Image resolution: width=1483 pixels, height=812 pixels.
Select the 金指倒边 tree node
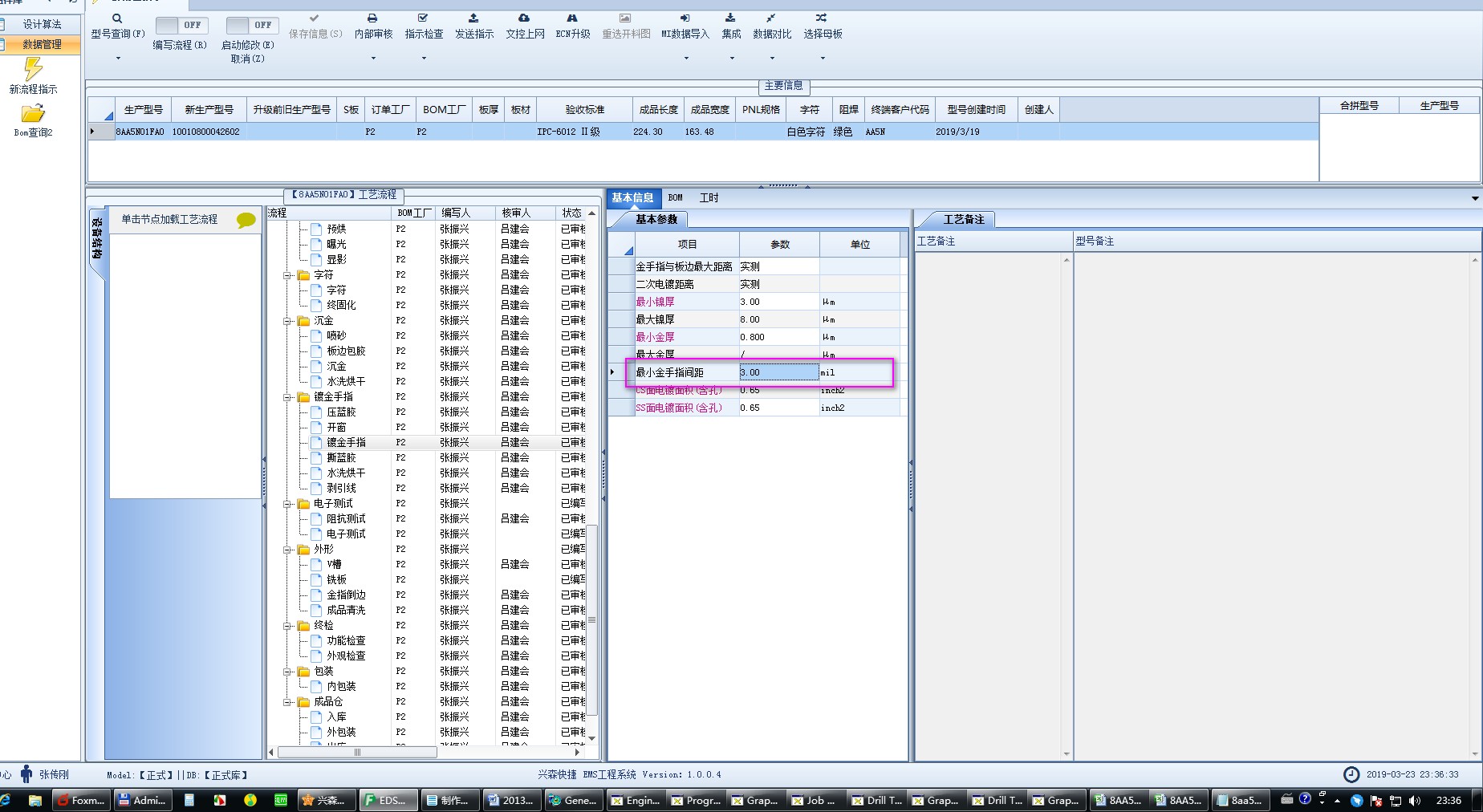pyautogui.click(x=346, y=595)
